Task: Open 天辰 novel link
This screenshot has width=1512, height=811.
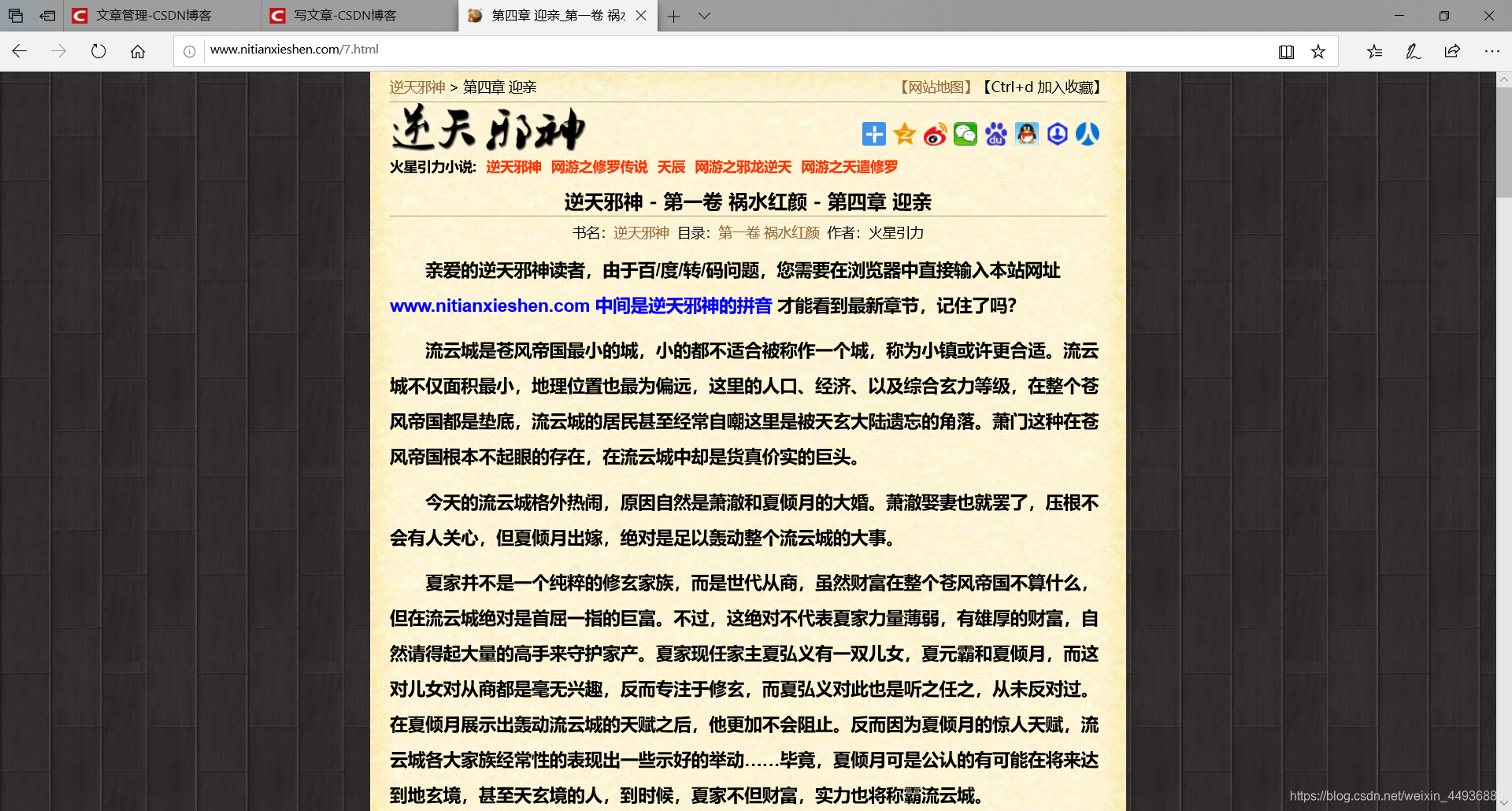Action: [671, 167]
